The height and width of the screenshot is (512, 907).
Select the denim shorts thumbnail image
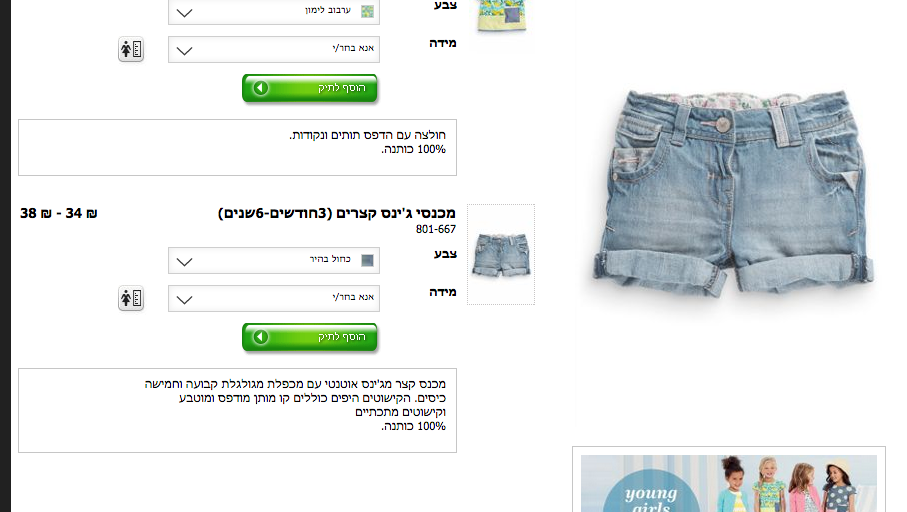tap(501, 255)
